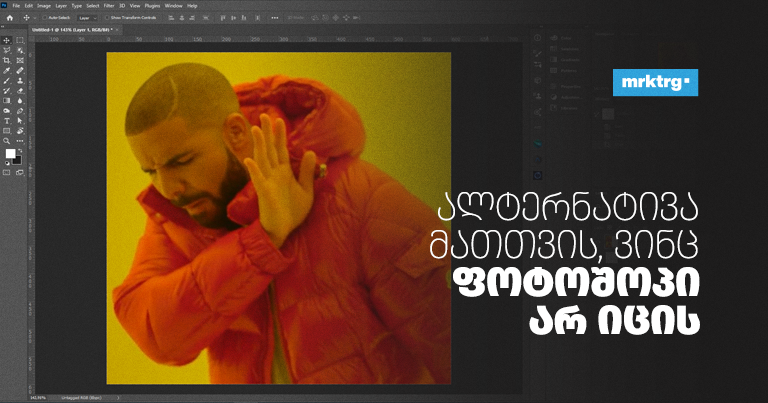Select the Move tool in the toolbox
This screenshot has width=768, height=403.
tap(7, 41)
